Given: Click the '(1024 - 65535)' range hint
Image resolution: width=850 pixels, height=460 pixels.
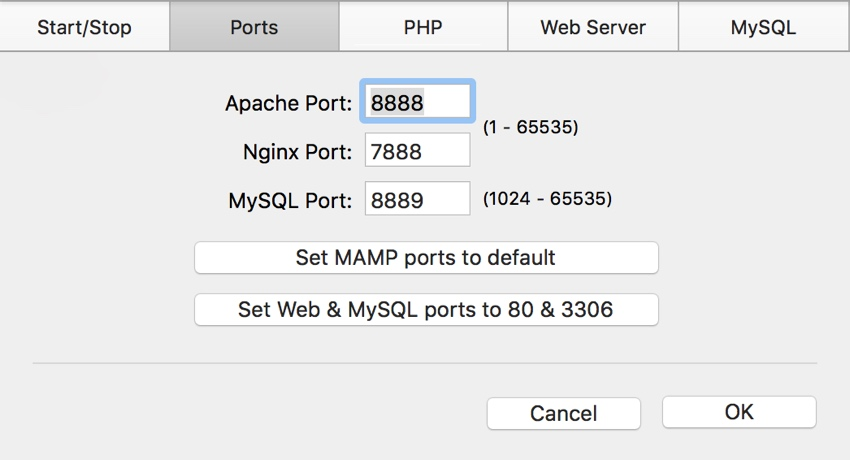Looking at the screenshot, I should [548, 198].
